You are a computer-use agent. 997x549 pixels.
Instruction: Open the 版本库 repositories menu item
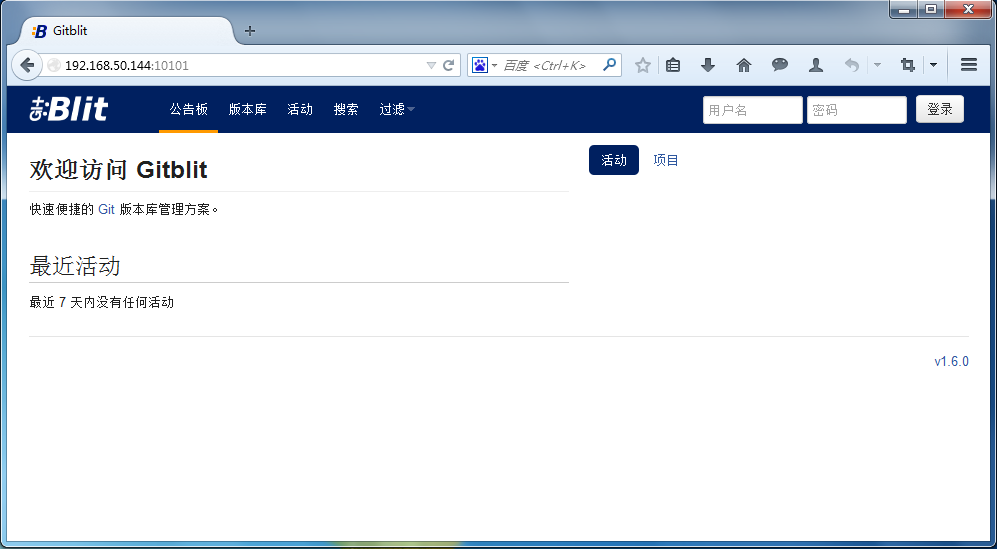(247, 109)
